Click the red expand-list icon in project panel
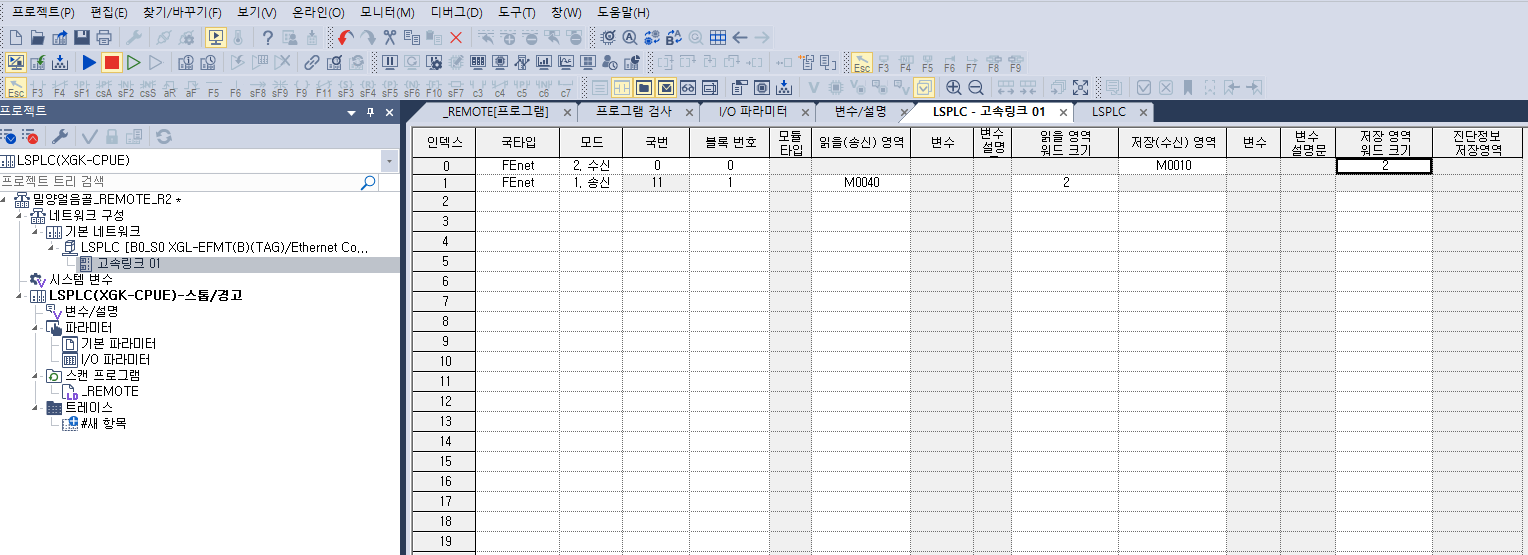The width and height of the screenshot is (1528, 555). tap(31, 137)
